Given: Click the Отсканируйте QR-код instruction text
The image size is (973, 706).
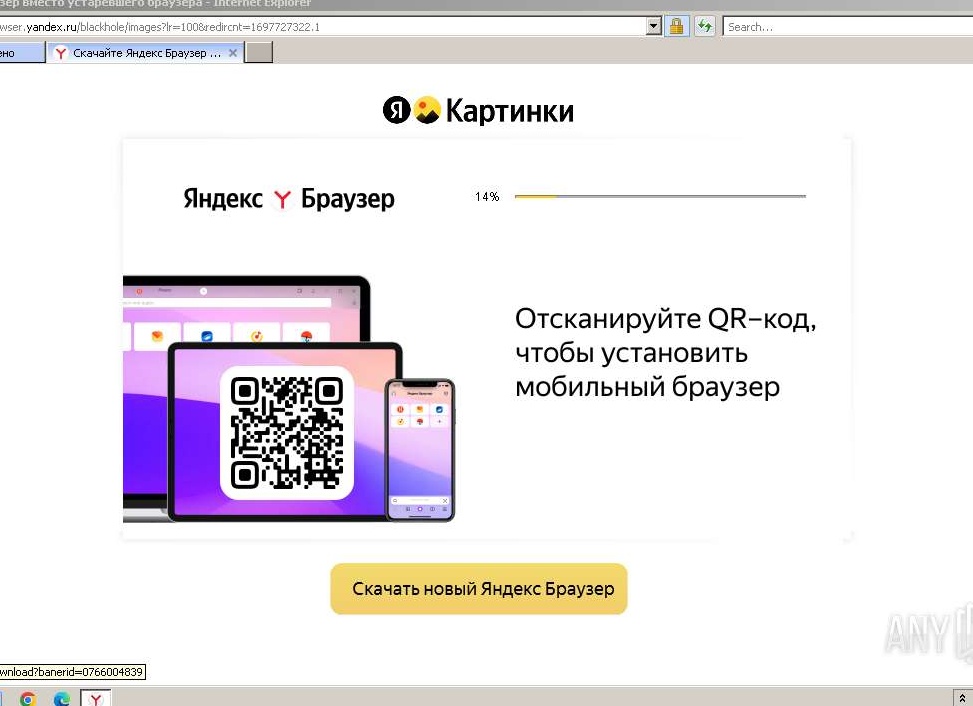Looking at the screenshot, I should pos(665,352).
